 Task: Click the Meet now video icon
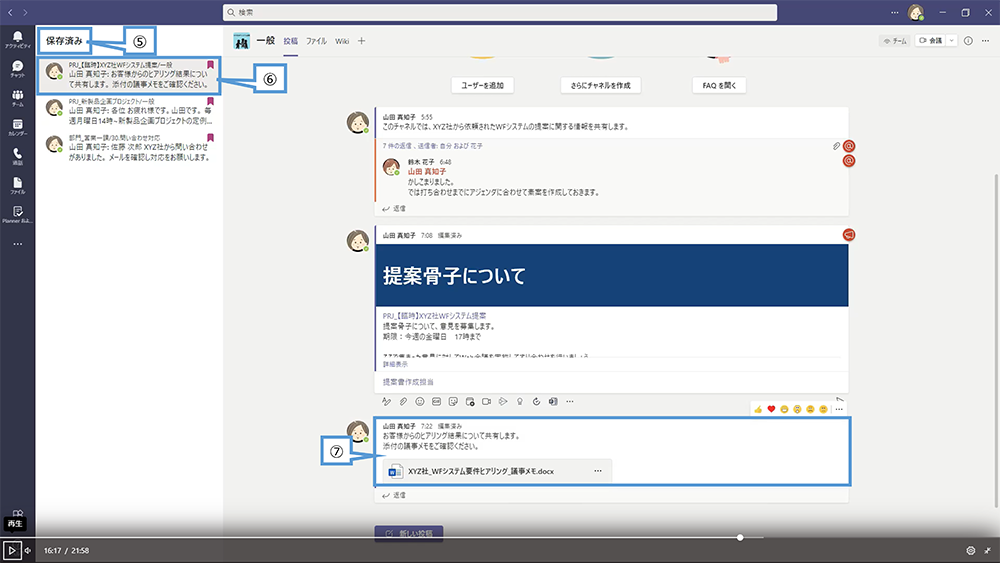[487, 402]
